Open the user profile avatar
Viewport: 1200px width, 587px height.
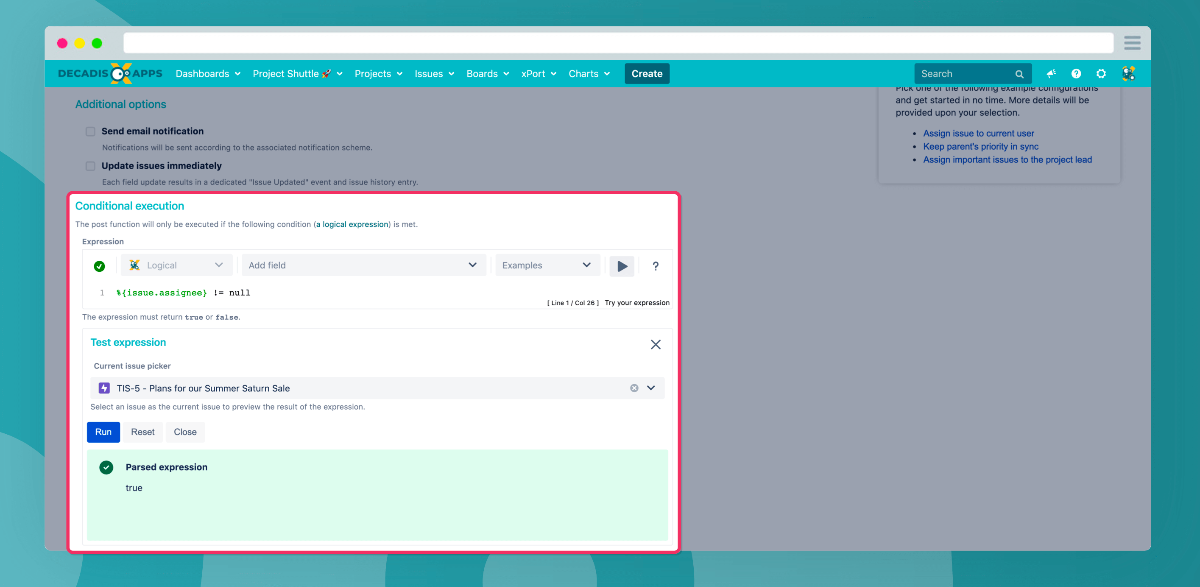[1128, 74]
